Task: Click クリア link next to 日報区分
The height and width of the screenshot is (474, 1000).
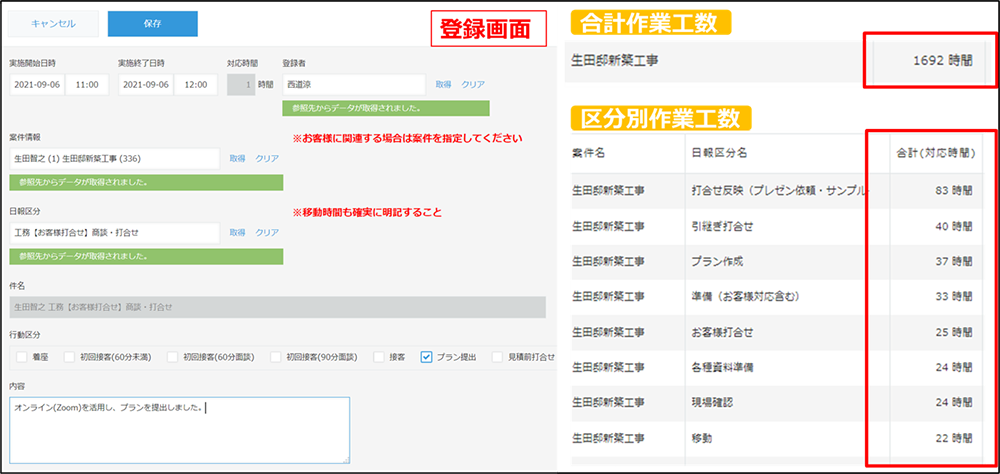Action: pos(267,233)
